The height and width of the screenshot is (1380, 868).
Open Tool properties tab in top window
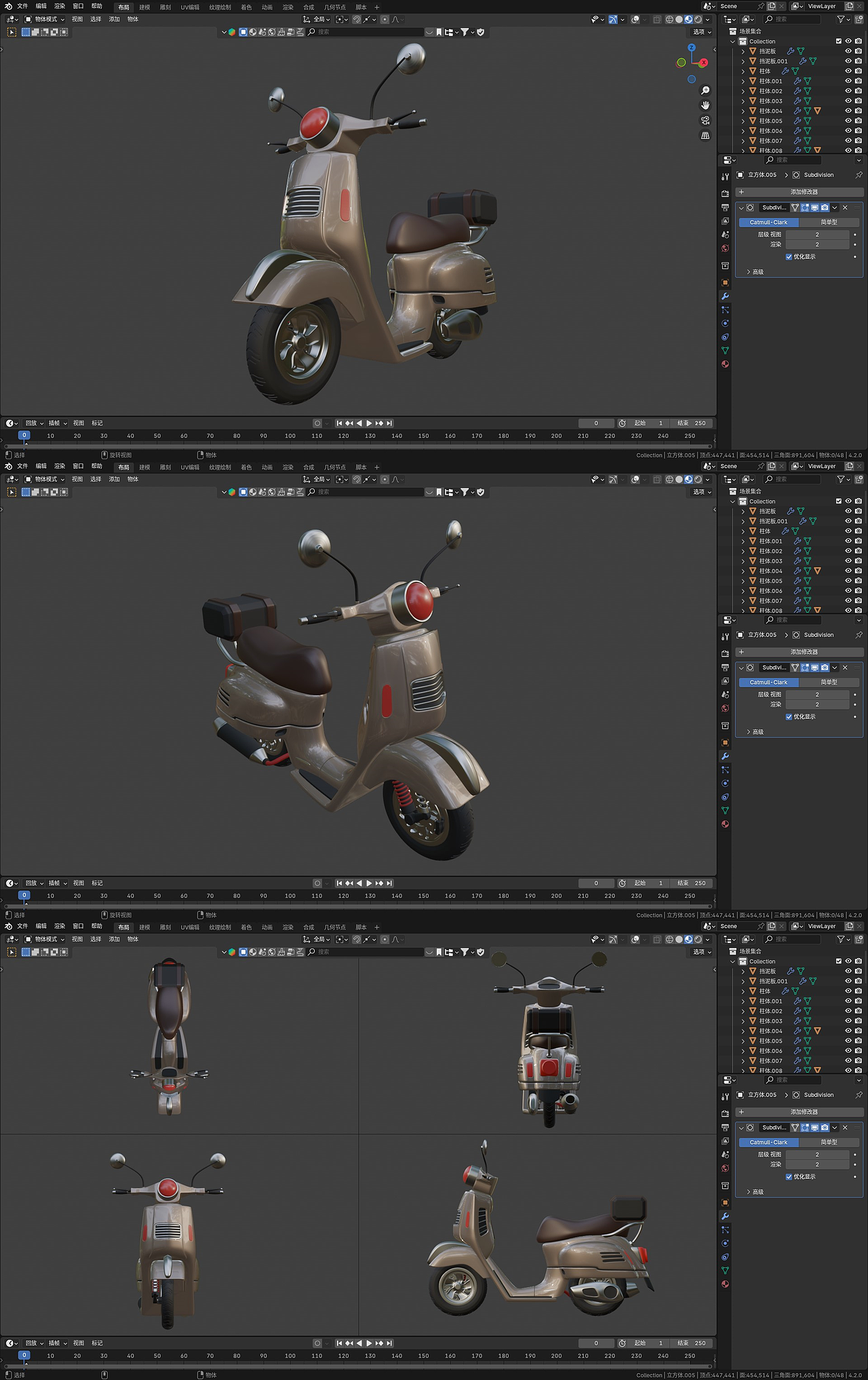pos(725,176)
